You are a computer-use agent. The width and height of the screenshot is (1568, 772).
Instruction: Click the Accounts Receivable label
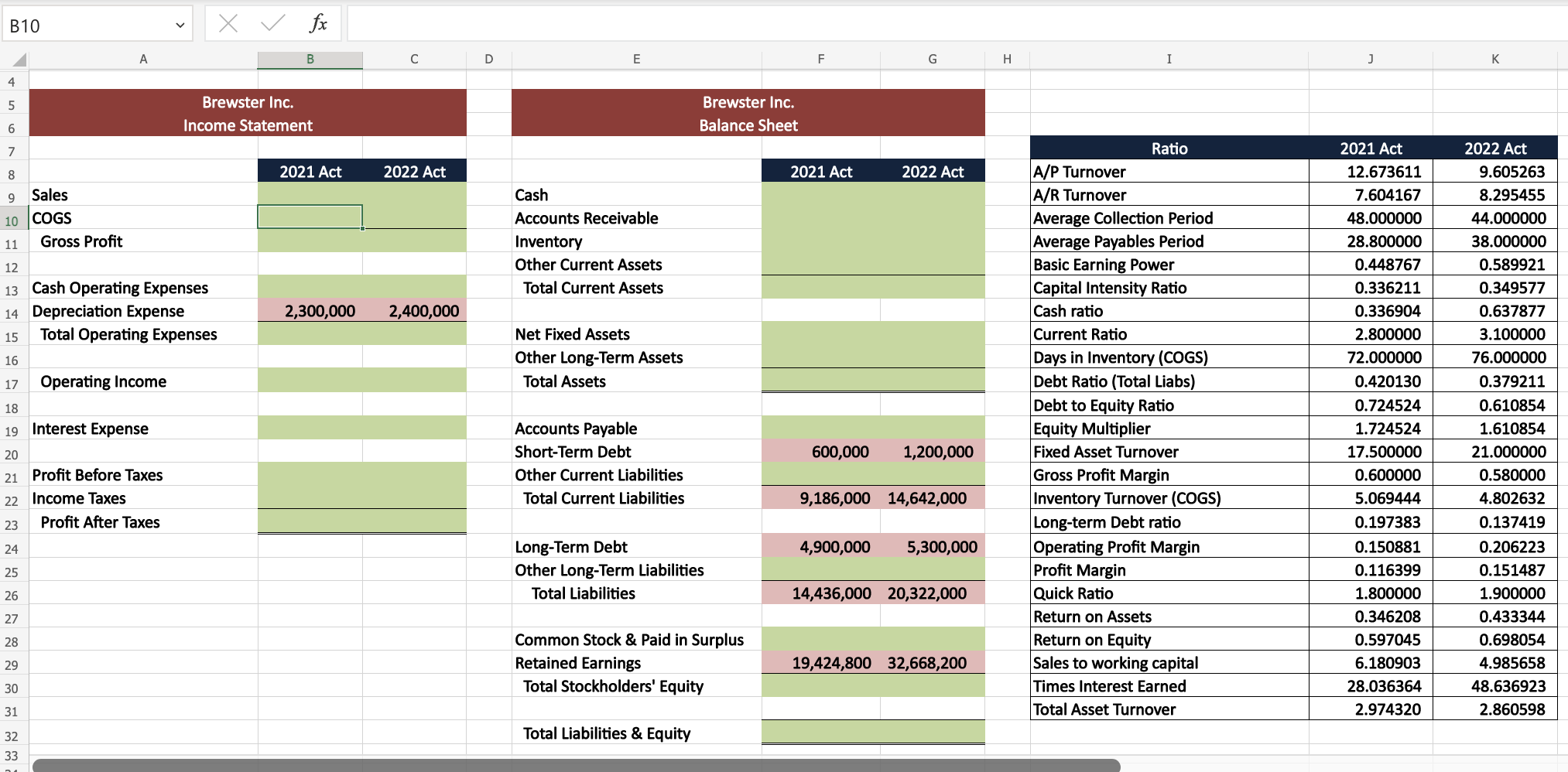(586, 218)
